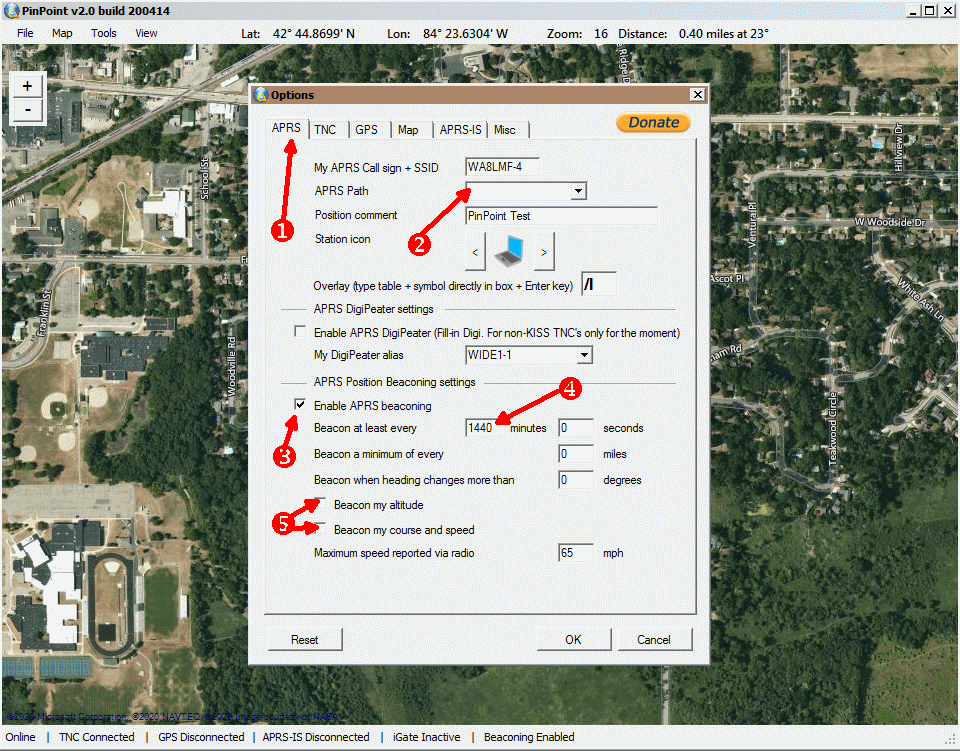This screenshot has width=960, height=751.
Task: Switch to the GPS tab
Action: click(367, 130)
